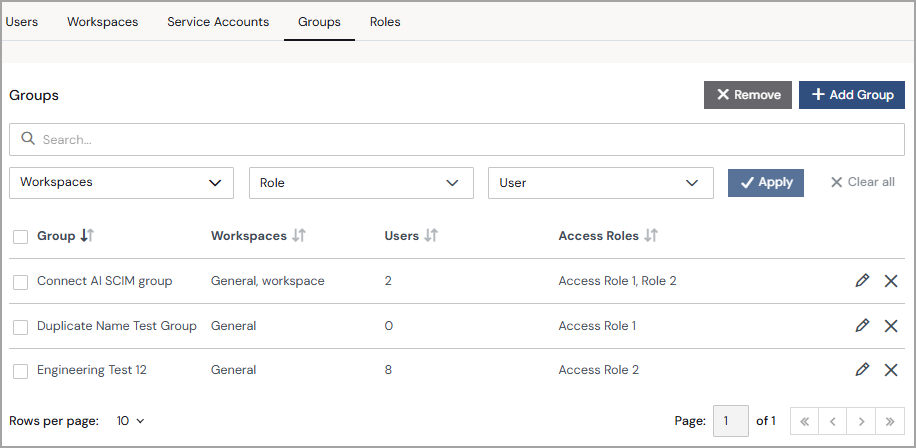916x448 pixels.
Task: Click the page number input box
Action: [x=731, y=421]
